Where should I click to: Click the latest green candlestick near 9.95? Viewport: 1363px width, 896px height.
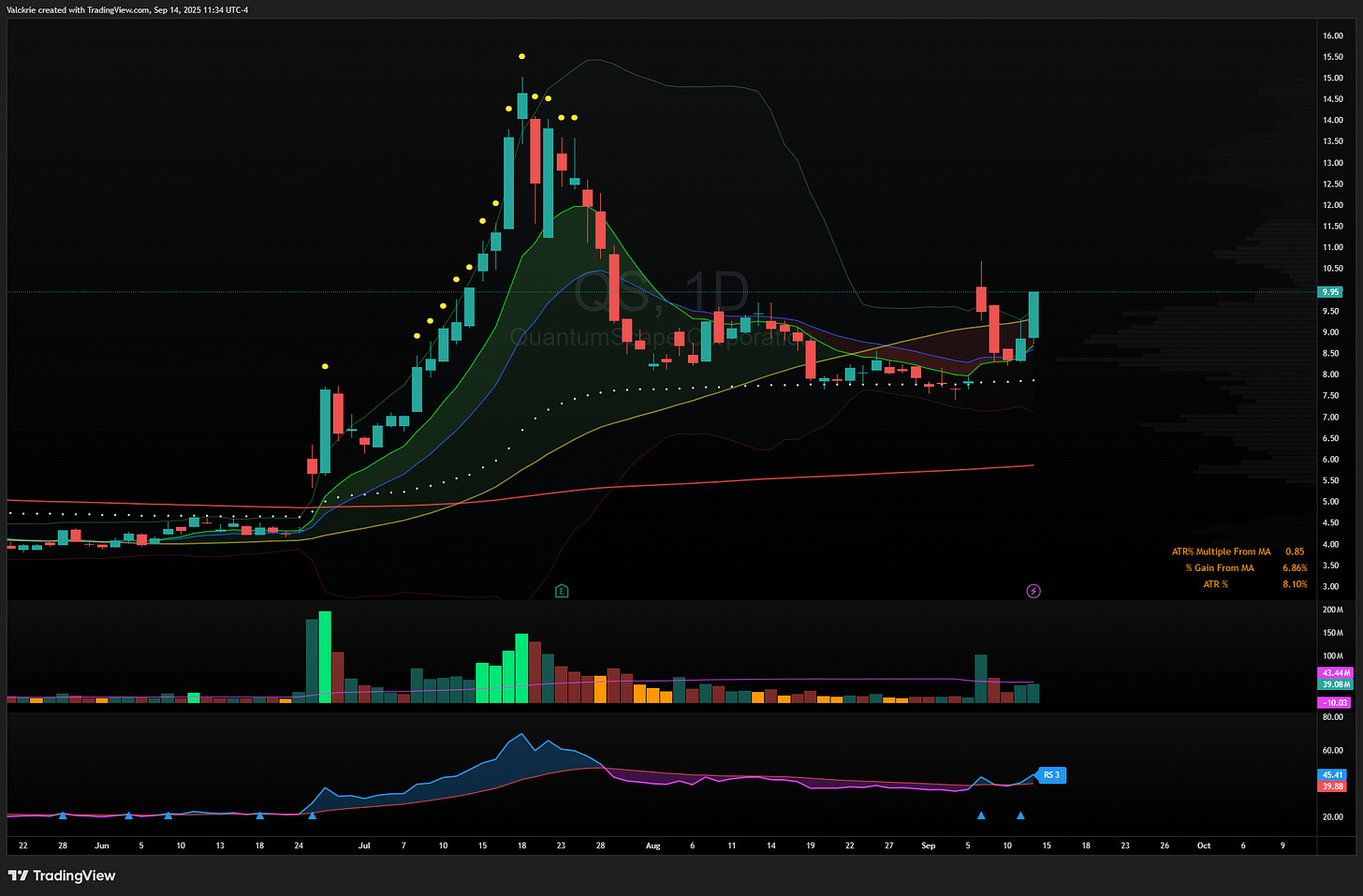tap(1033, 315)
